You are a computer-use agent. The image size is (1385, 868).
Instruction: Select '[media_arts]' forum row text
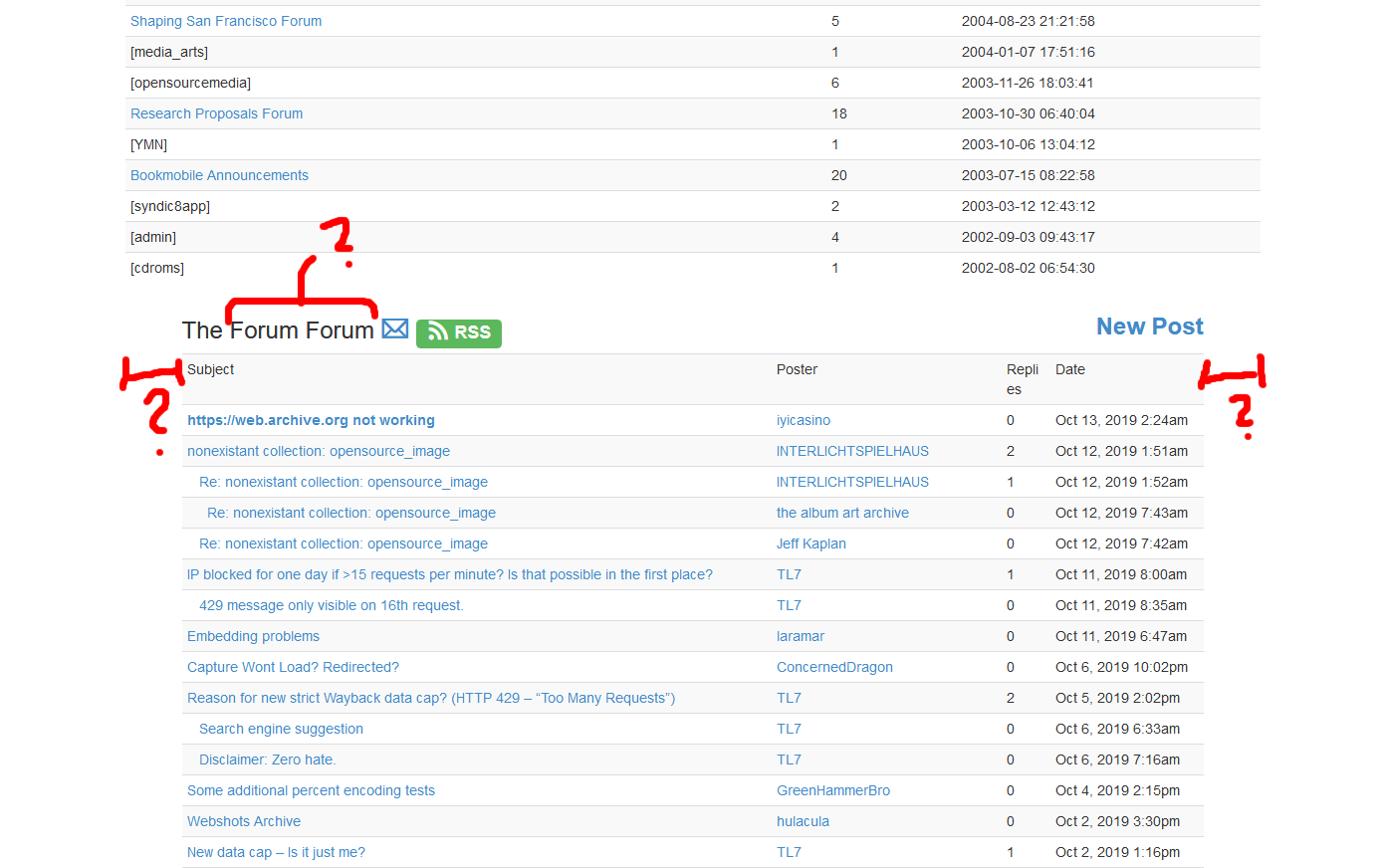click(169, 52)
